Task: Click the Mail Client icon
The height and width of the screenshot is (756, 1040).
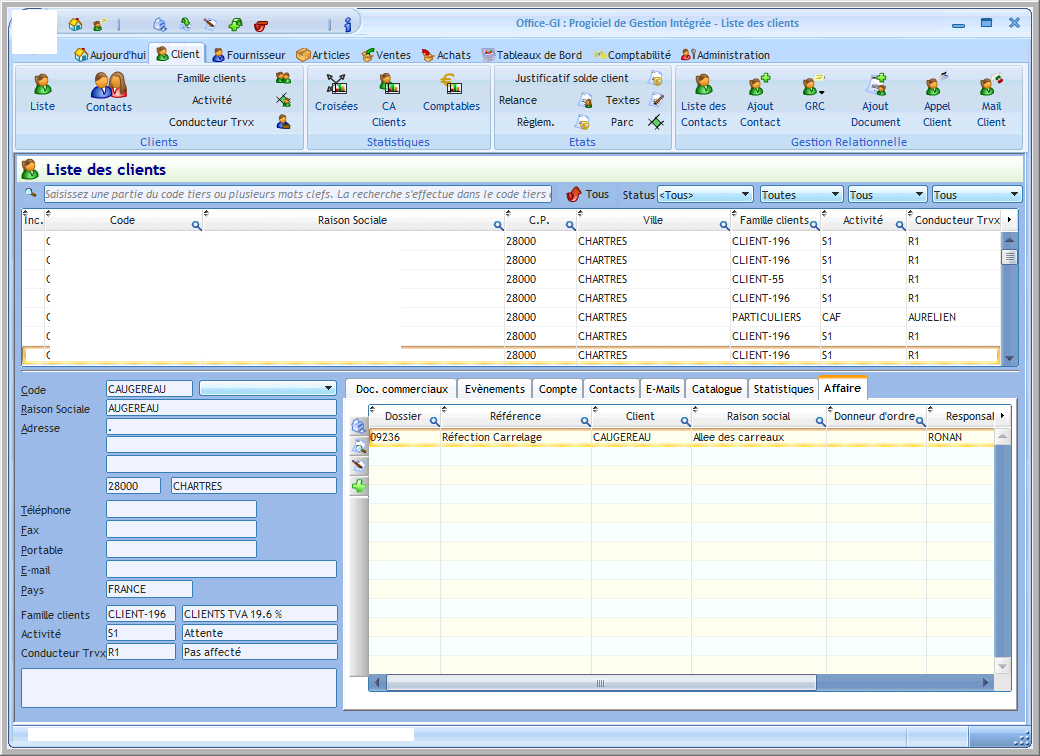Action: (991, 85)
